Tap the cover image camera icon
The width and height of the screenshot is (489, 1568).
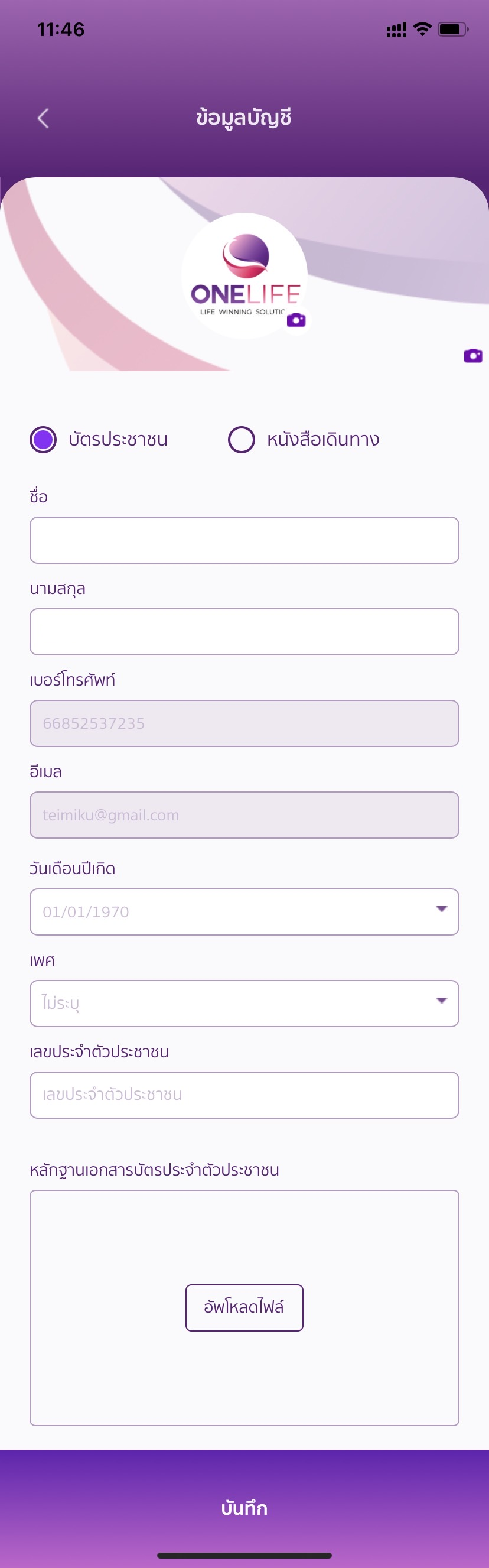(472, 355)
